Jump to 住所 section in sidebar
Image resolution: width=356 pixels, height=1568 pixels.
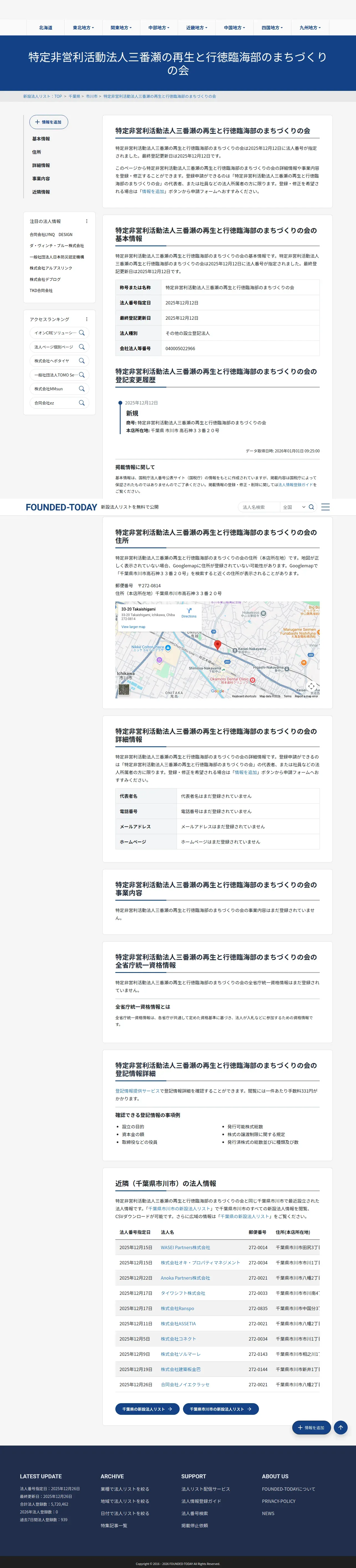point(37,152)
